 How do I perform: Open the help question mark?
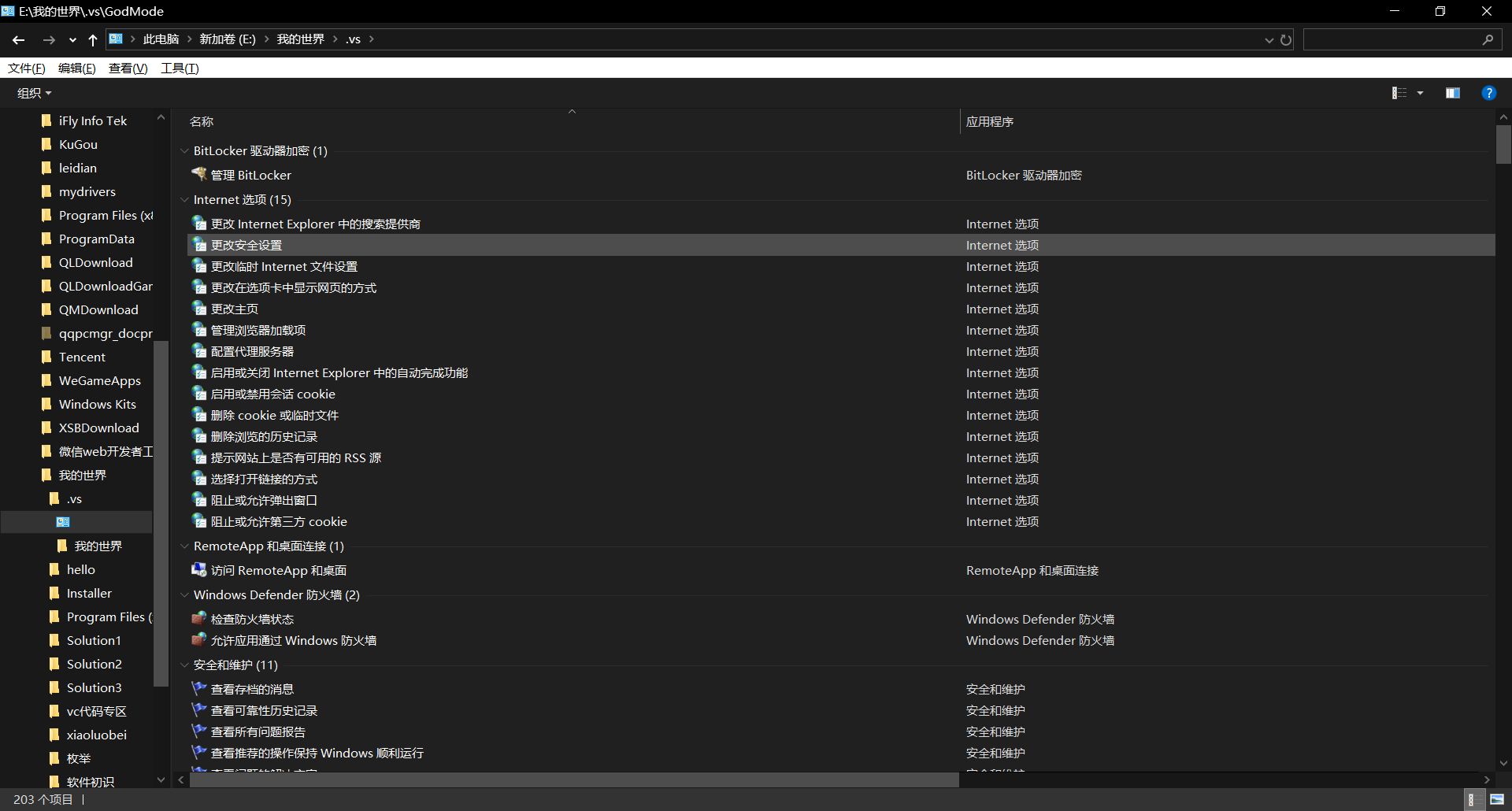click(x=1488, y=93)
